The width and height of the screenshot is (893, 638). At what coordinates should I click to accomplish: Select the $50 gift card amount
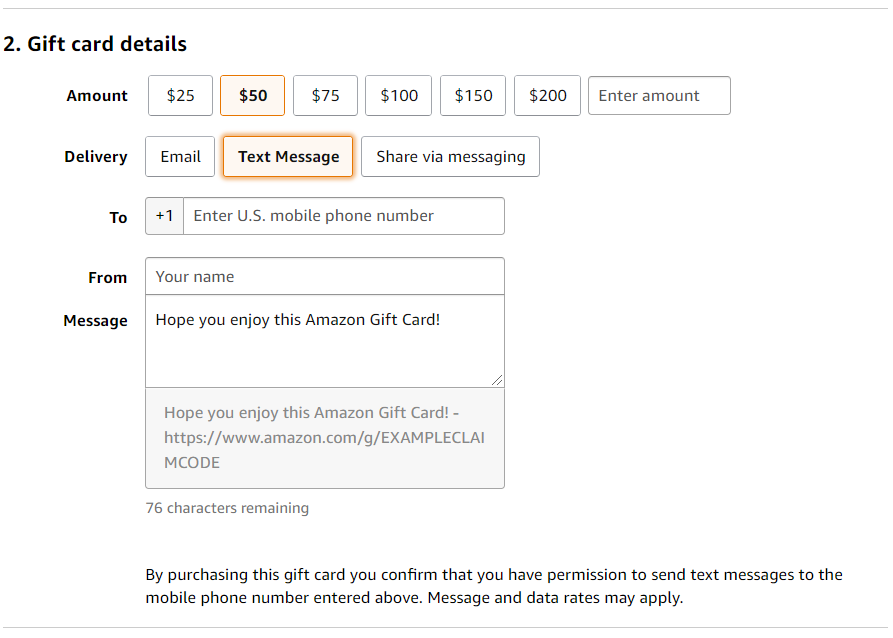coord(252,95)
